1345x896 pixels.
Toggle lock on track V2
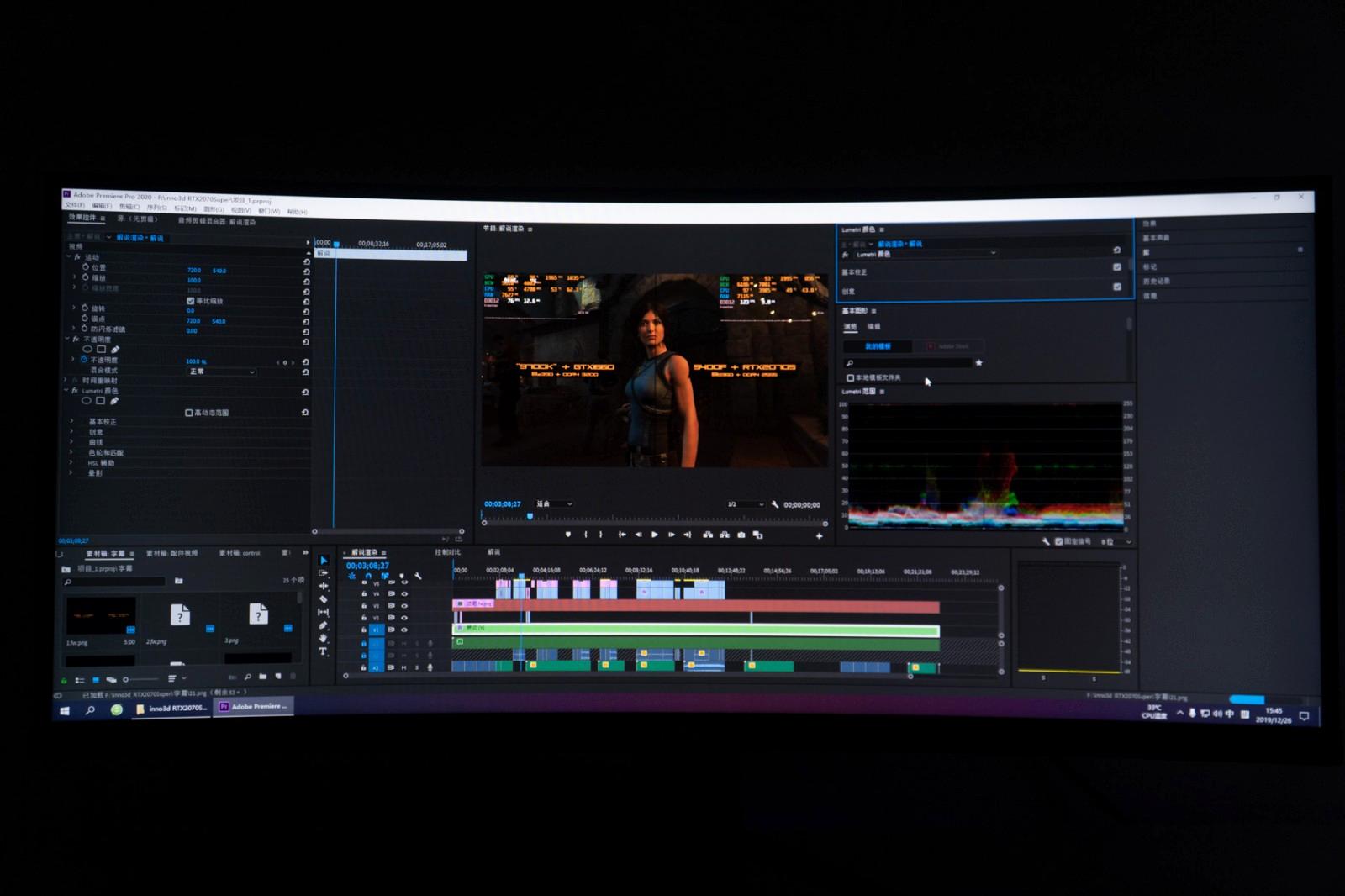(x=363, y=618)
